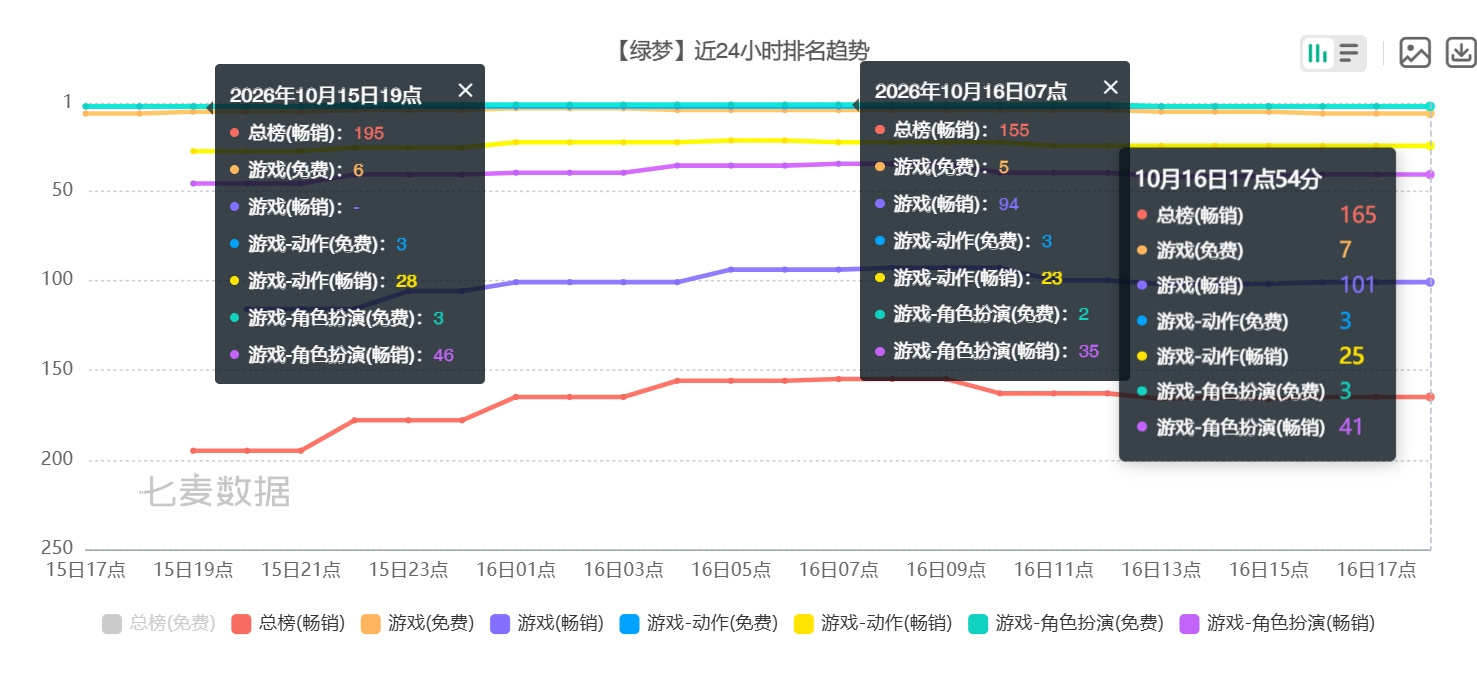Click value 165 in 17点54分 tooltip
The width and height of the screenshot is (1477, 673).
coord(1358,215)
